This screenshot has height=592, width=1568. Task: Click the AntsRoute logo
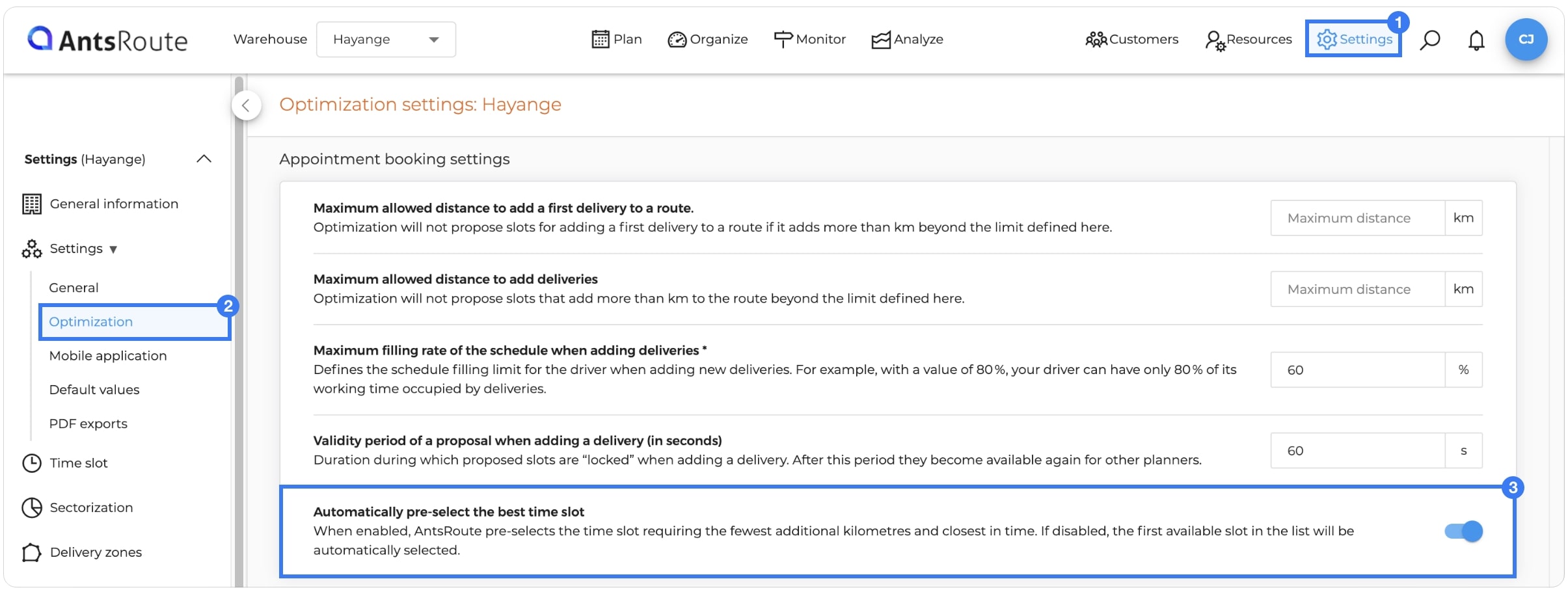tap(107, 40)
